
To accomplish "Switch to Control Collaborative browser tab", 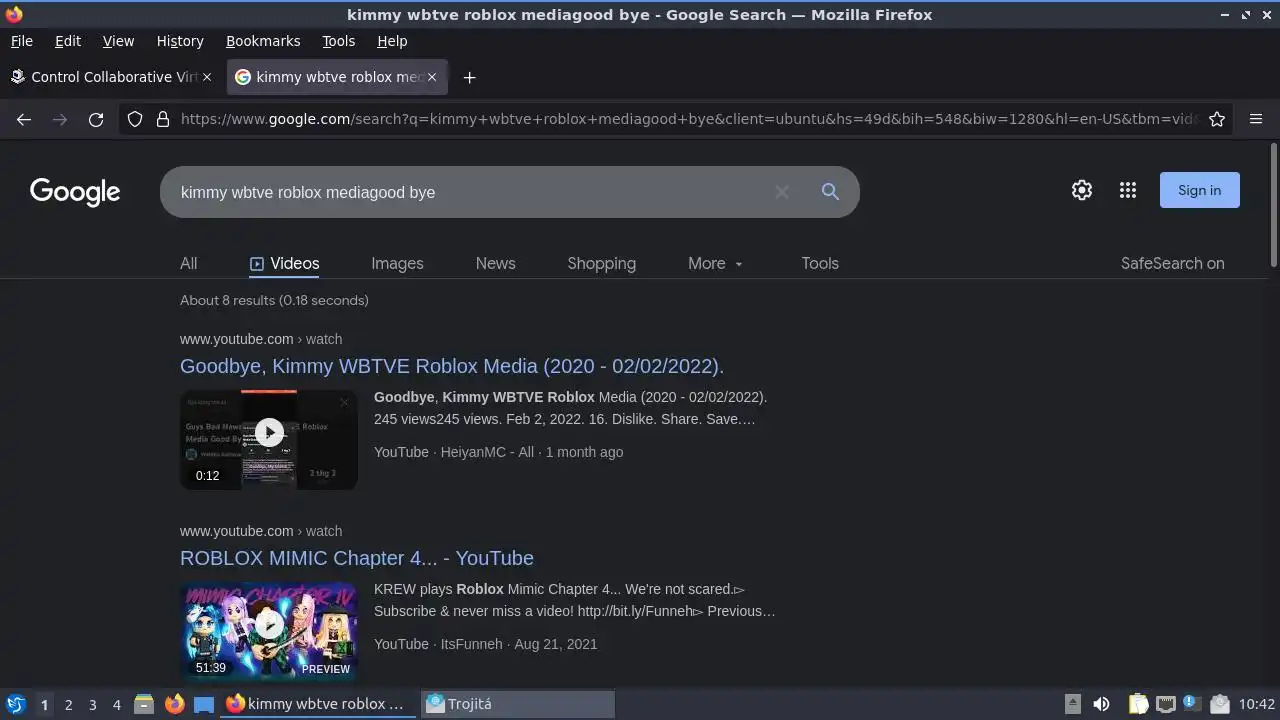I will tap(110, 77).
